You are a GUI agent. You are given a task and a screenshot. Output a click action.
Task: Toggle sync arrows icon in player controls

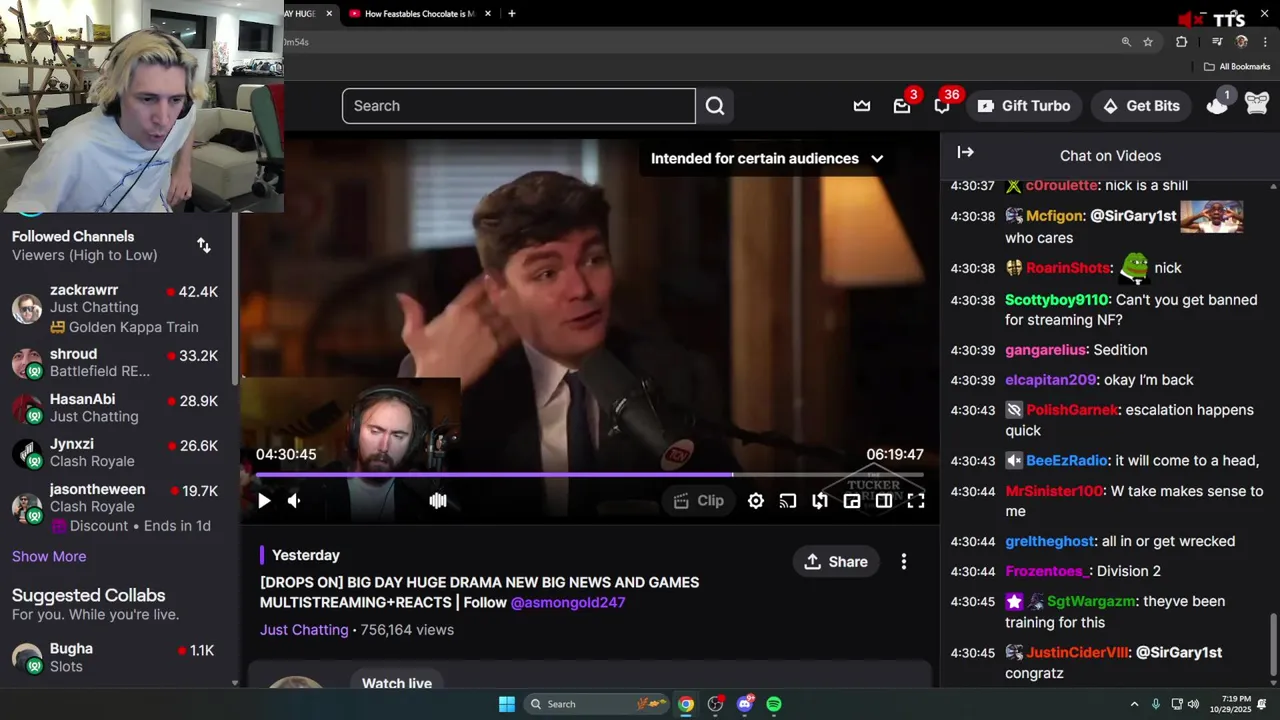click(820, 501)
